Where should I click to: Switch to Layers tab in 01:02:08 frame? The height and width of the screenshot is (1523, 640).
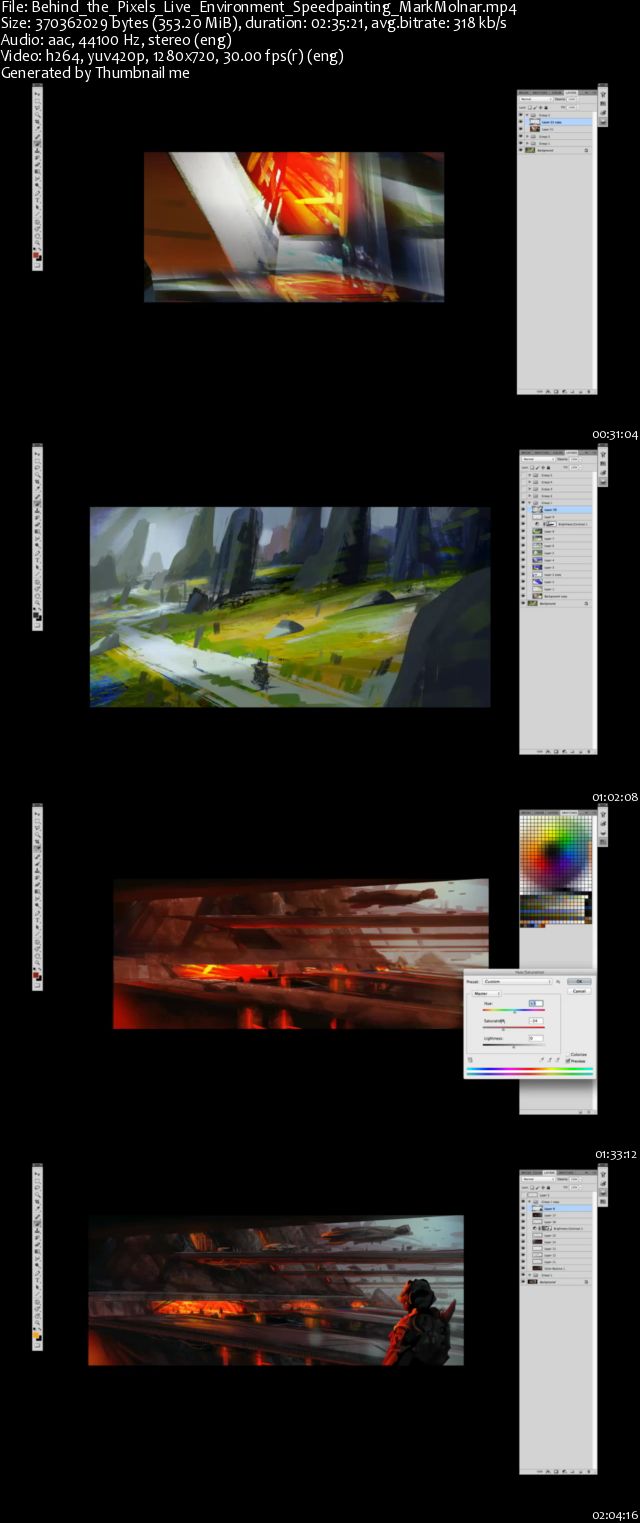pyautogui.click(x=572, y=452)
